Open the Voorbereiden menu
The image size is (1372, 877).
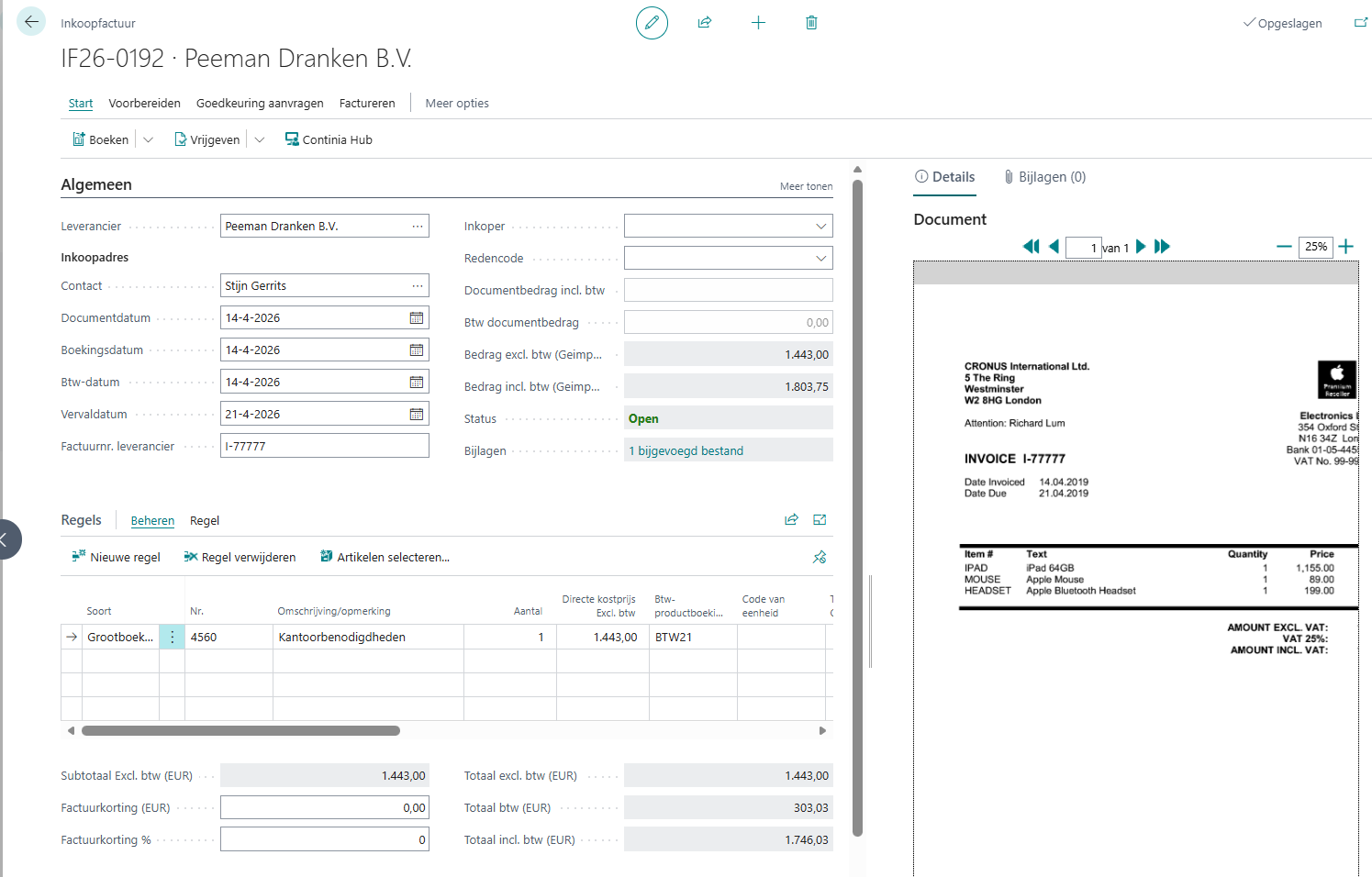point(144,104)
